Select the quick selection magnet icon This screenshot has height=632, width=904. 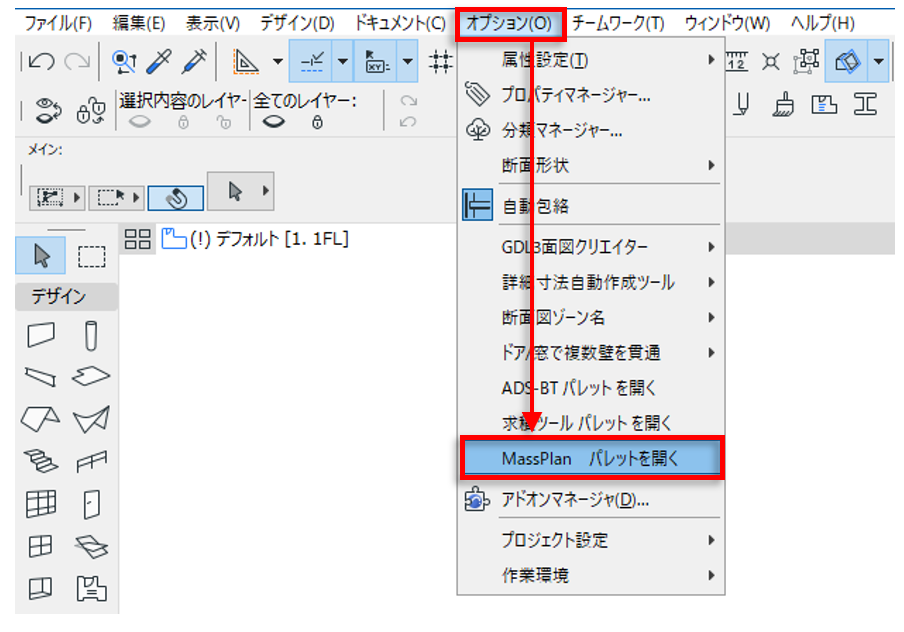[176, 198]
